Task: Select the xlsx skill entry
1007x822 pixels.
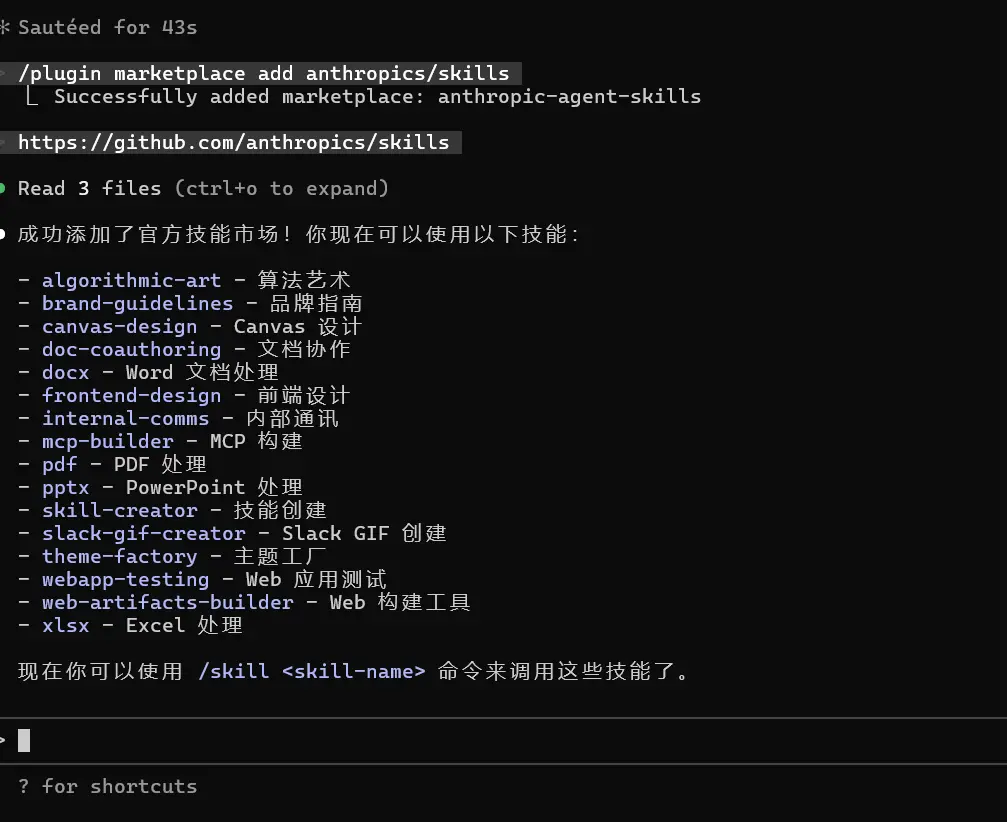Action: click(x=65, y=625)
